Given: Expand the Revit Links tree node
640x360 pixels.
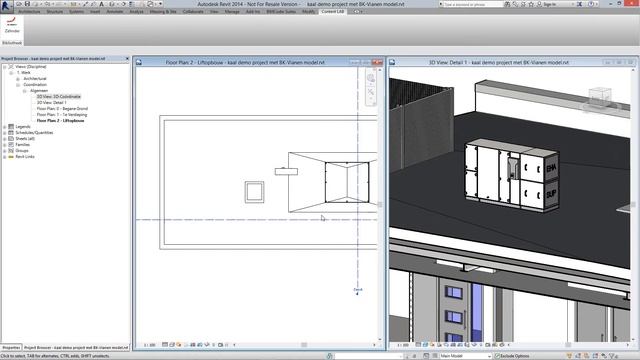Looking at the screenshot, I should [5, 157].
